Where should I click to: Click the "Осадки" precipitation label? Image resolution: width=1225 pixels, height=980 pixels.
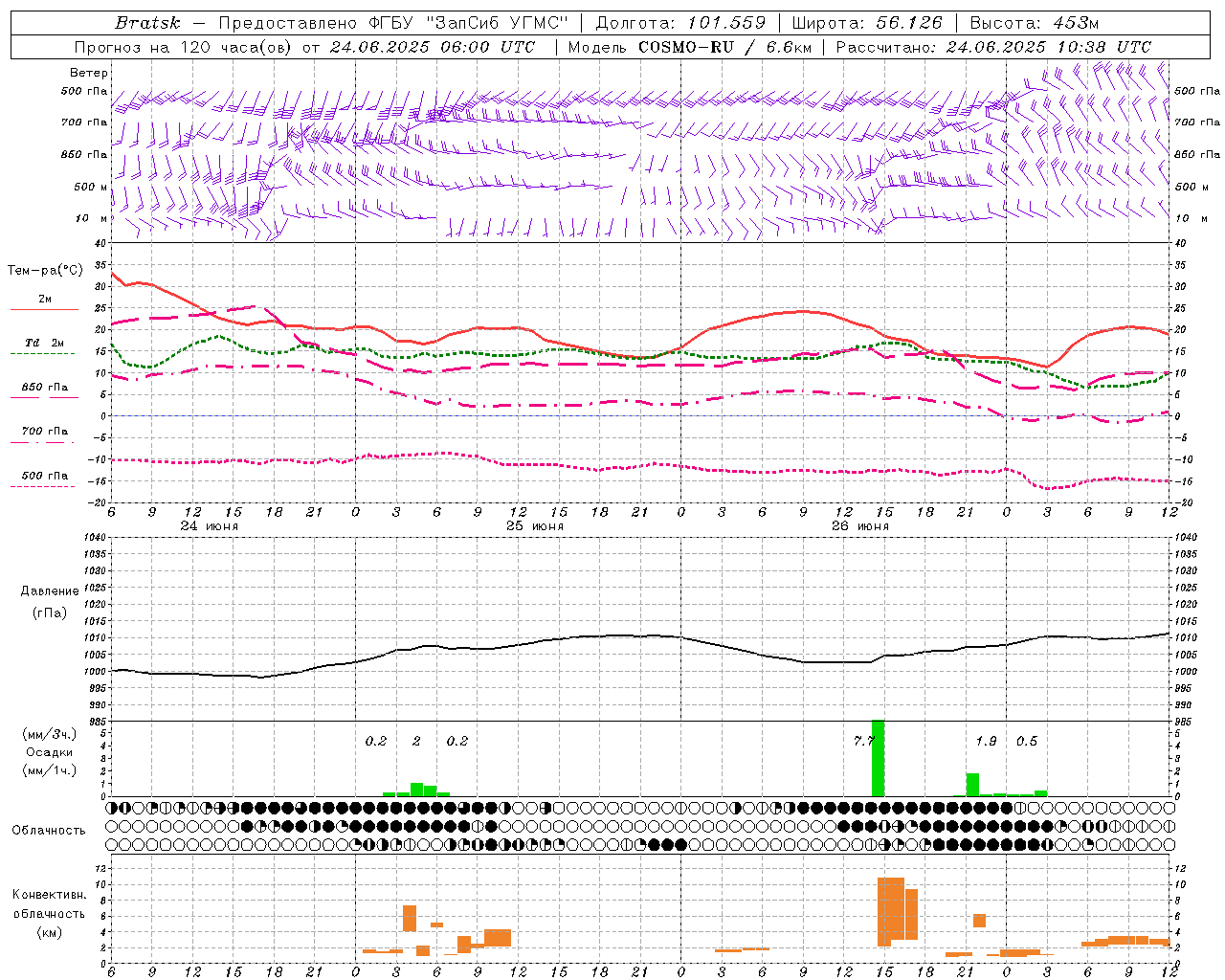49,752
